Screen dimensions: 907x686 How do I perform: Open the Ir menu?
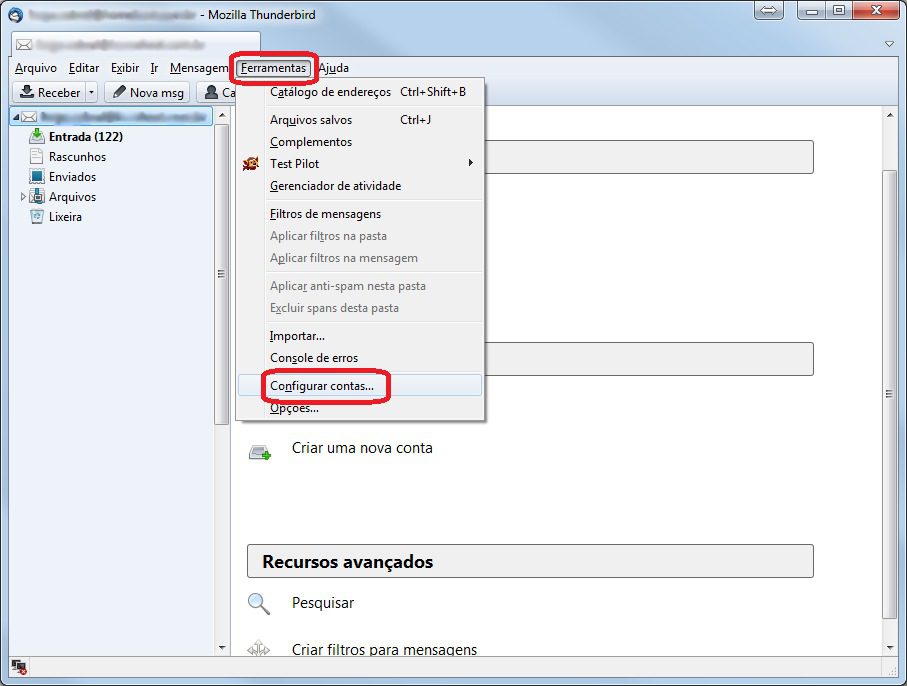click(x=154, y=68)
